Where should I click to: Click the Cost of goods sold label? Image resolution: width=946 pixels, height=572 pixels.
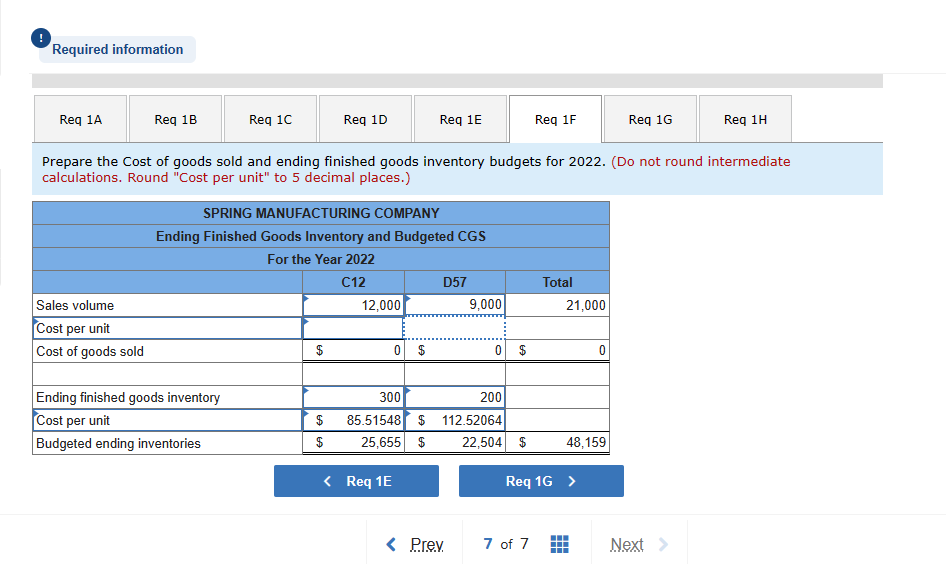coord(90,351)
